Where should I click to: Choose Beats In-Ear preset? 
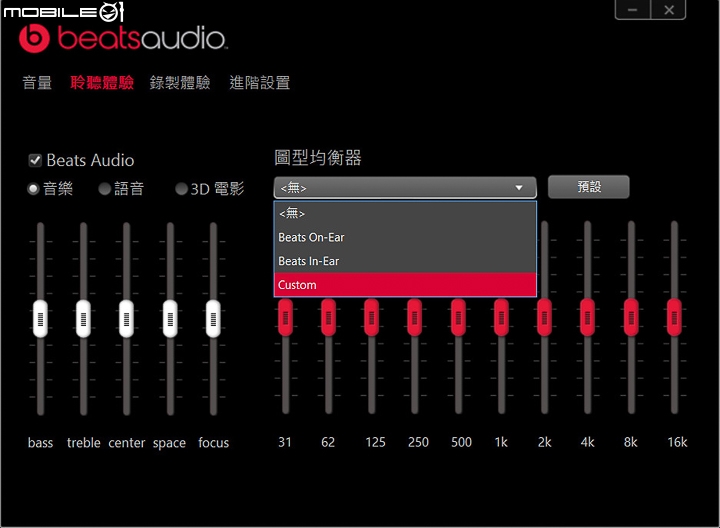coord(405,261)
